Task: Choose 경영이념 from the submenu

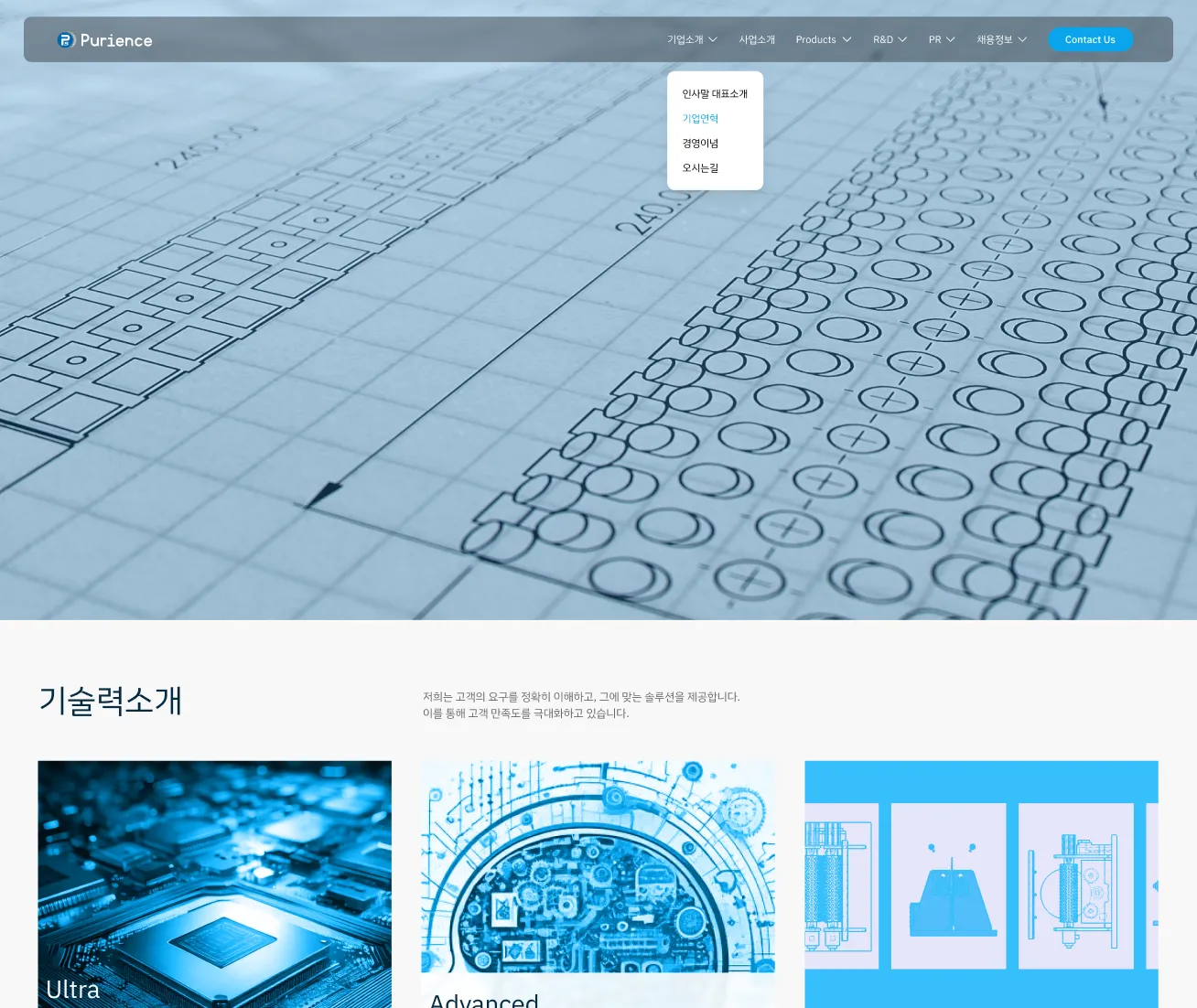Action: [x=700, y=143]
